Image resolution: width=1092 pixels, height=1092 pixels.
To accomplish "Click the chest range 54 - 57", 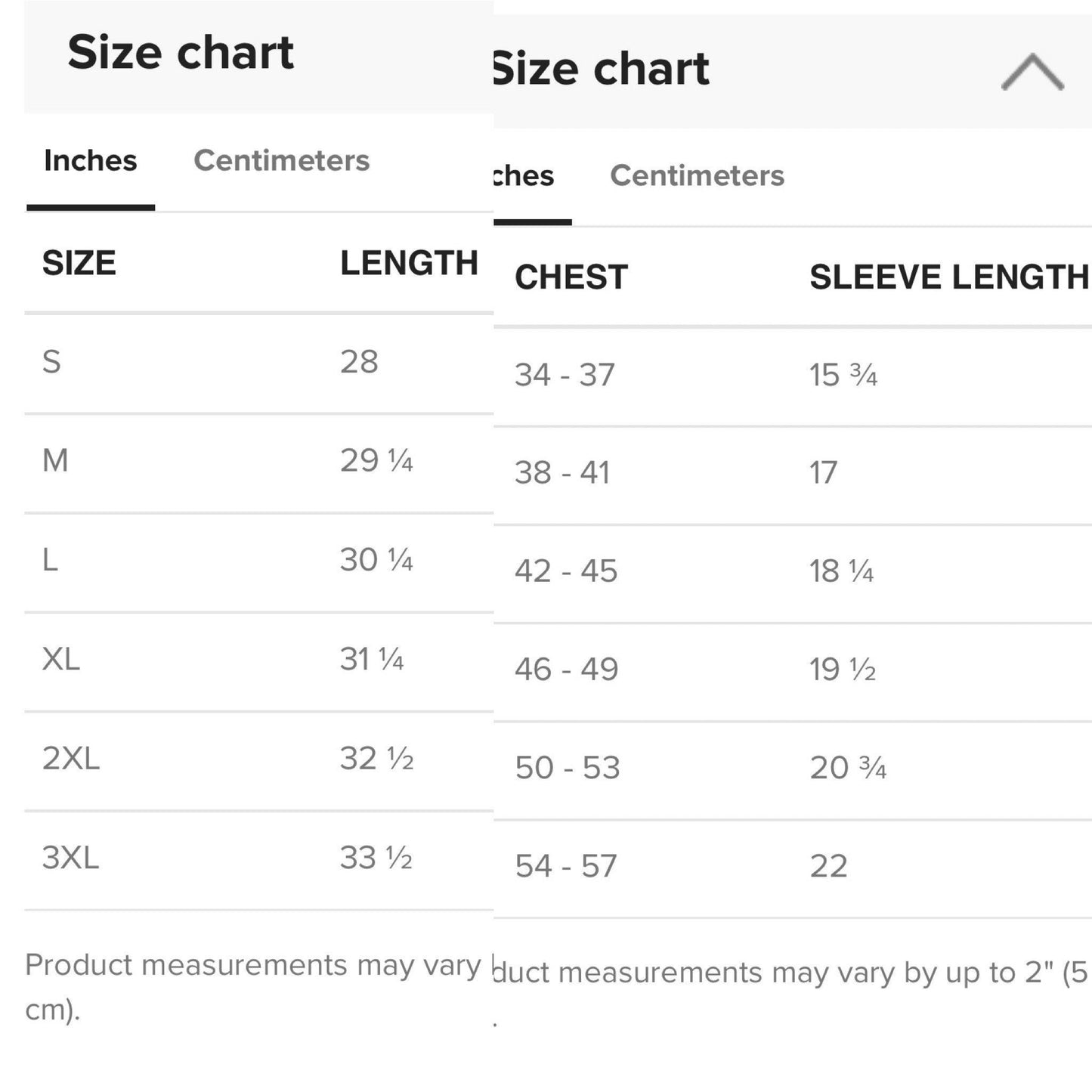I will [566, 866].
